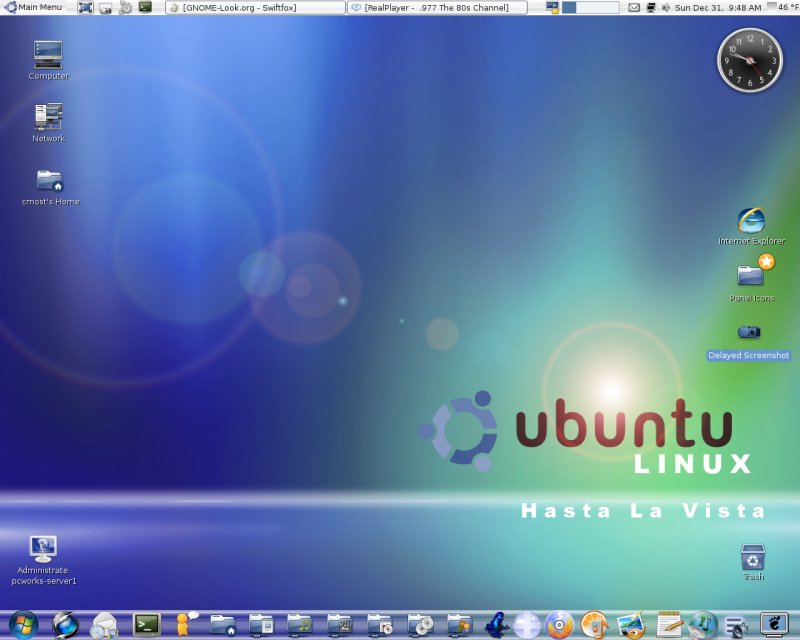Launch the music note globe icon in the dock
This screenshot has height=640, width=800.
click(703, 625)
